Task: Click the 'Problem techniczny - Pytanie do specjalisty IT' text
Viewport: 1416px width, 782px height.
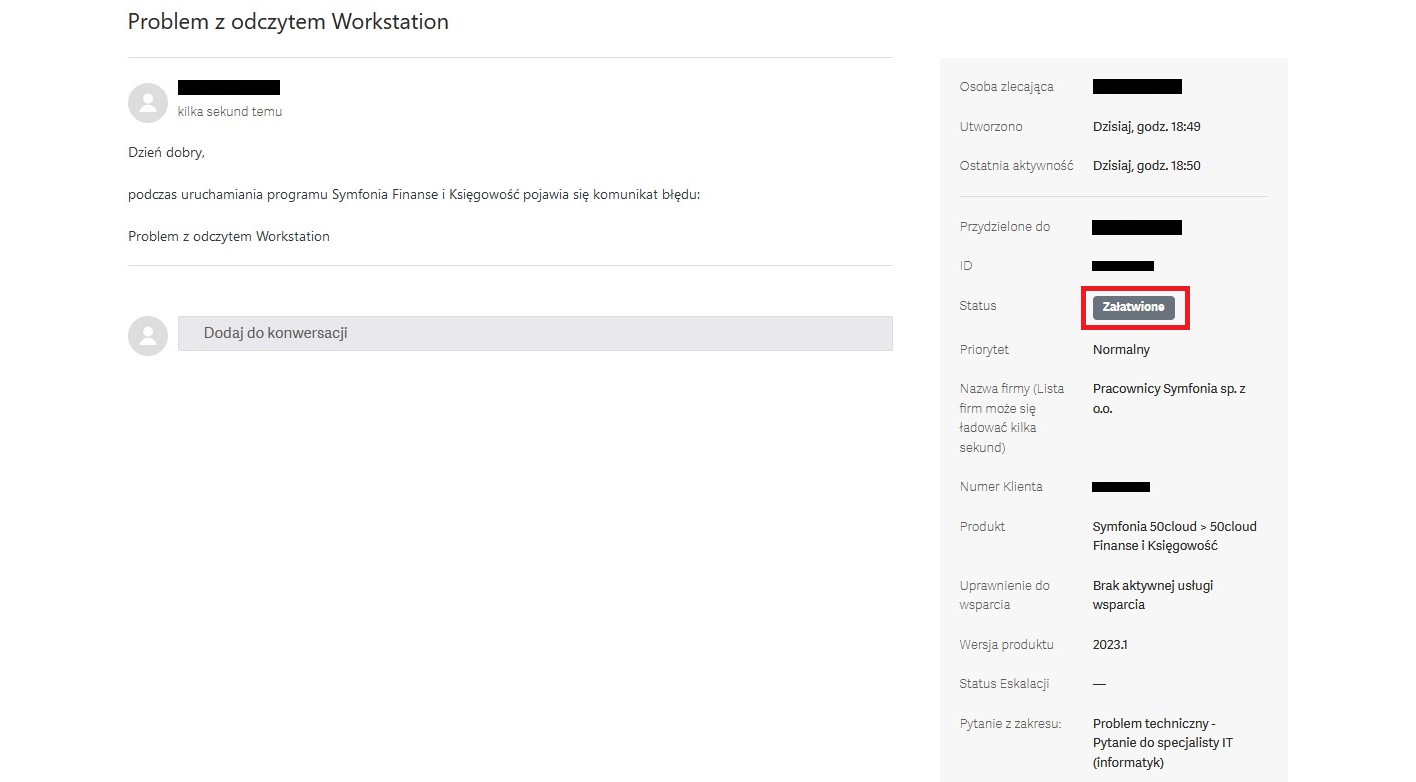Action: pyautogui.click(x=1163, y=743)
